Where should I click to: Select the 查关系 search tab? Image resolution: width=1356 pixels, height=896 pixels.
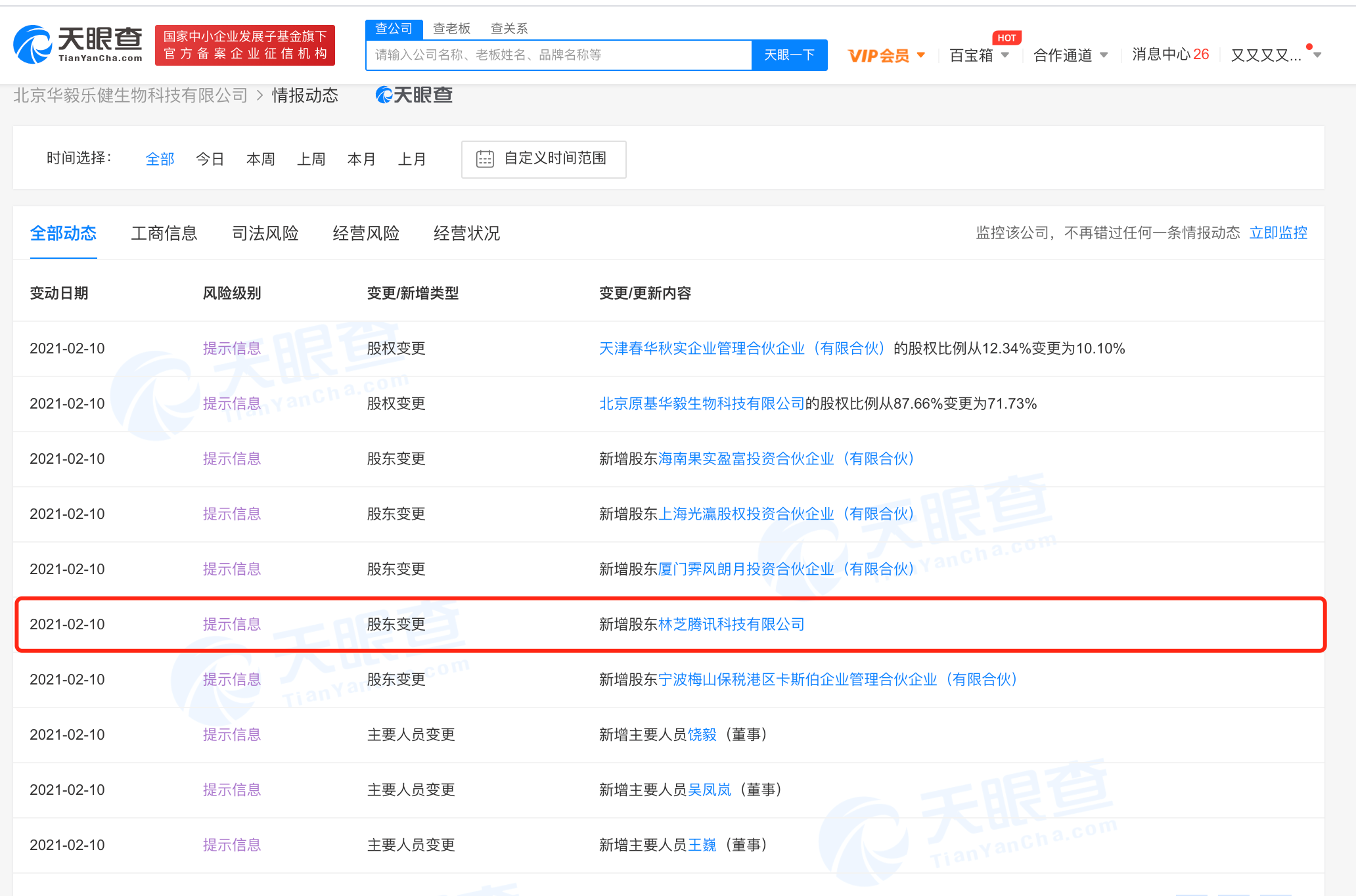point(509,29)
